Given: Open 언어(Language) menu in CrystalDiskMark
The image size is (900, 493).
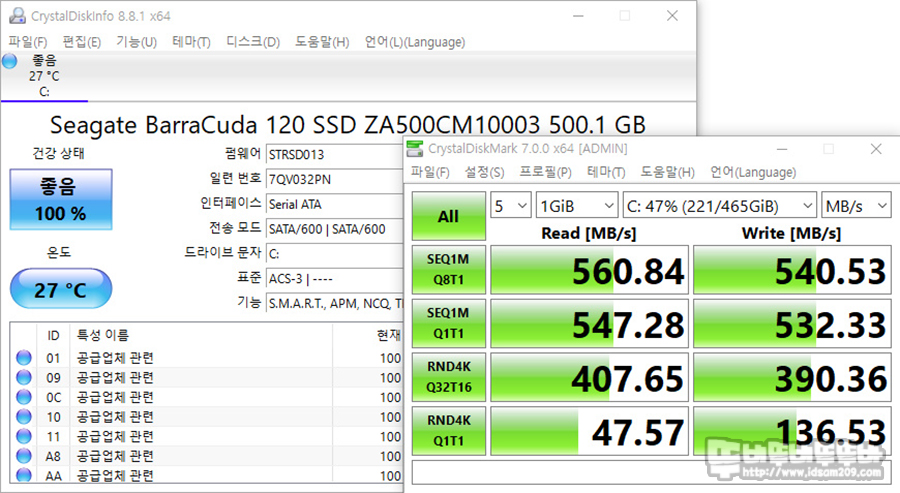Looking at the screenshot, I should [752, 172].
